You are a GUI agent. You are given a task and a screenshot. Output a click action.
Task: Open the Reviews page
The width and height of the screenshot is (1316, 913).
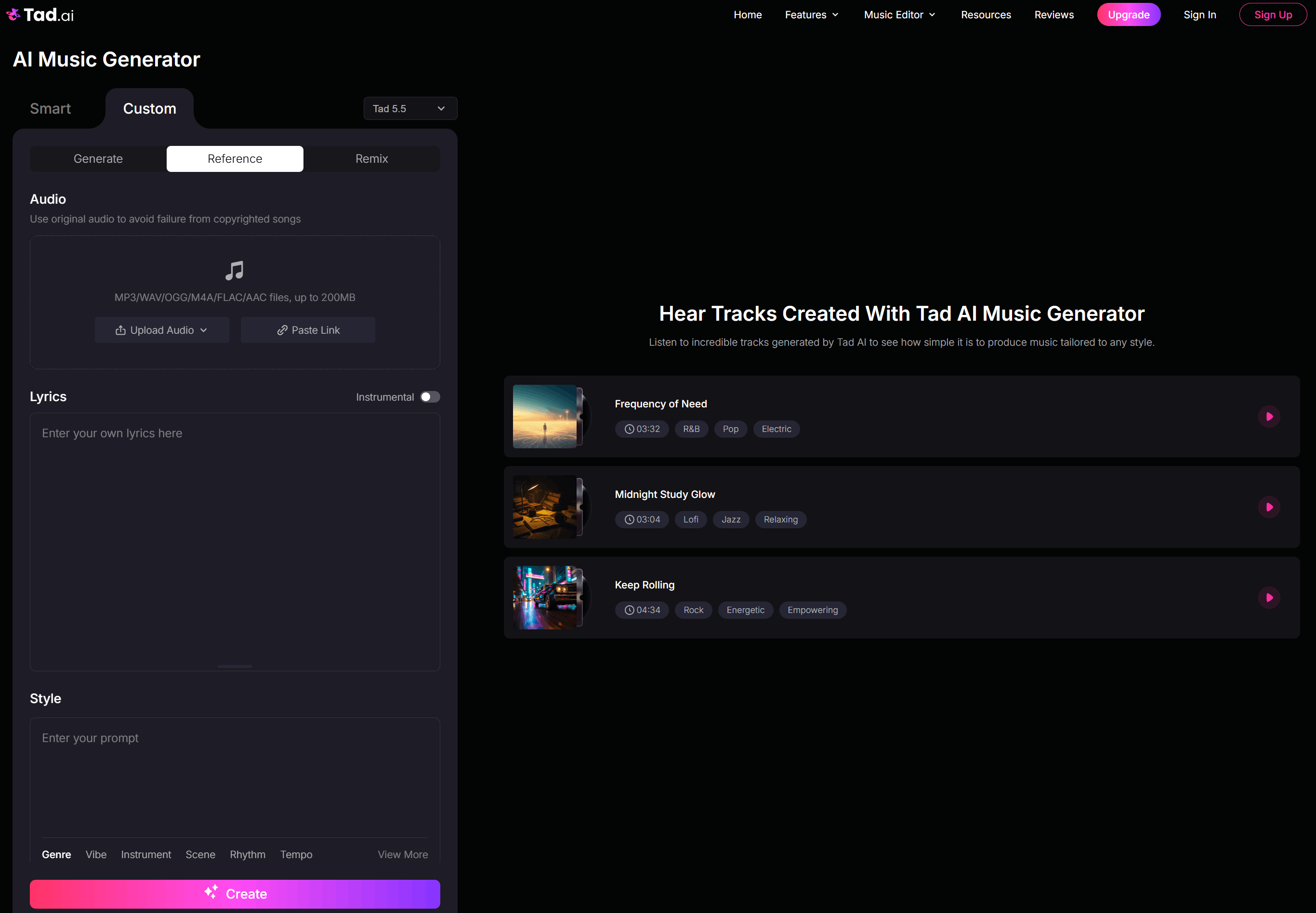click(x=1053, y=15)
